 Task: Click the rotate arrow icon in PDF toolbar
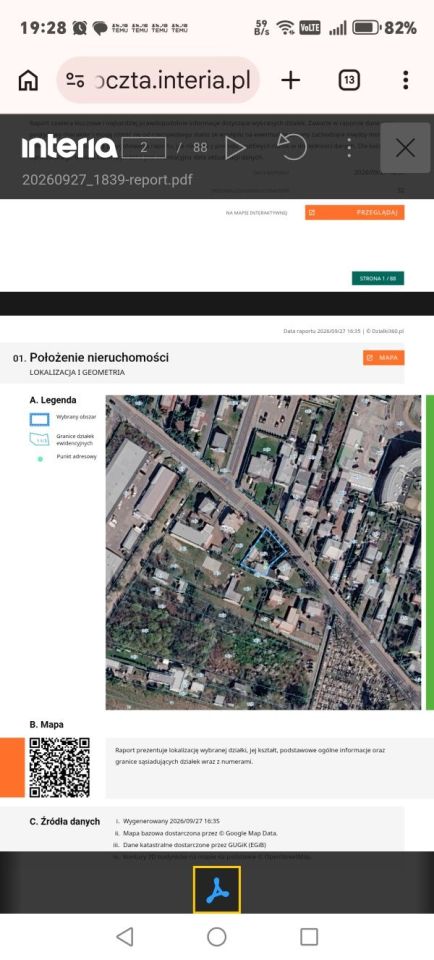pyautogui.click(x=292, y=148)
